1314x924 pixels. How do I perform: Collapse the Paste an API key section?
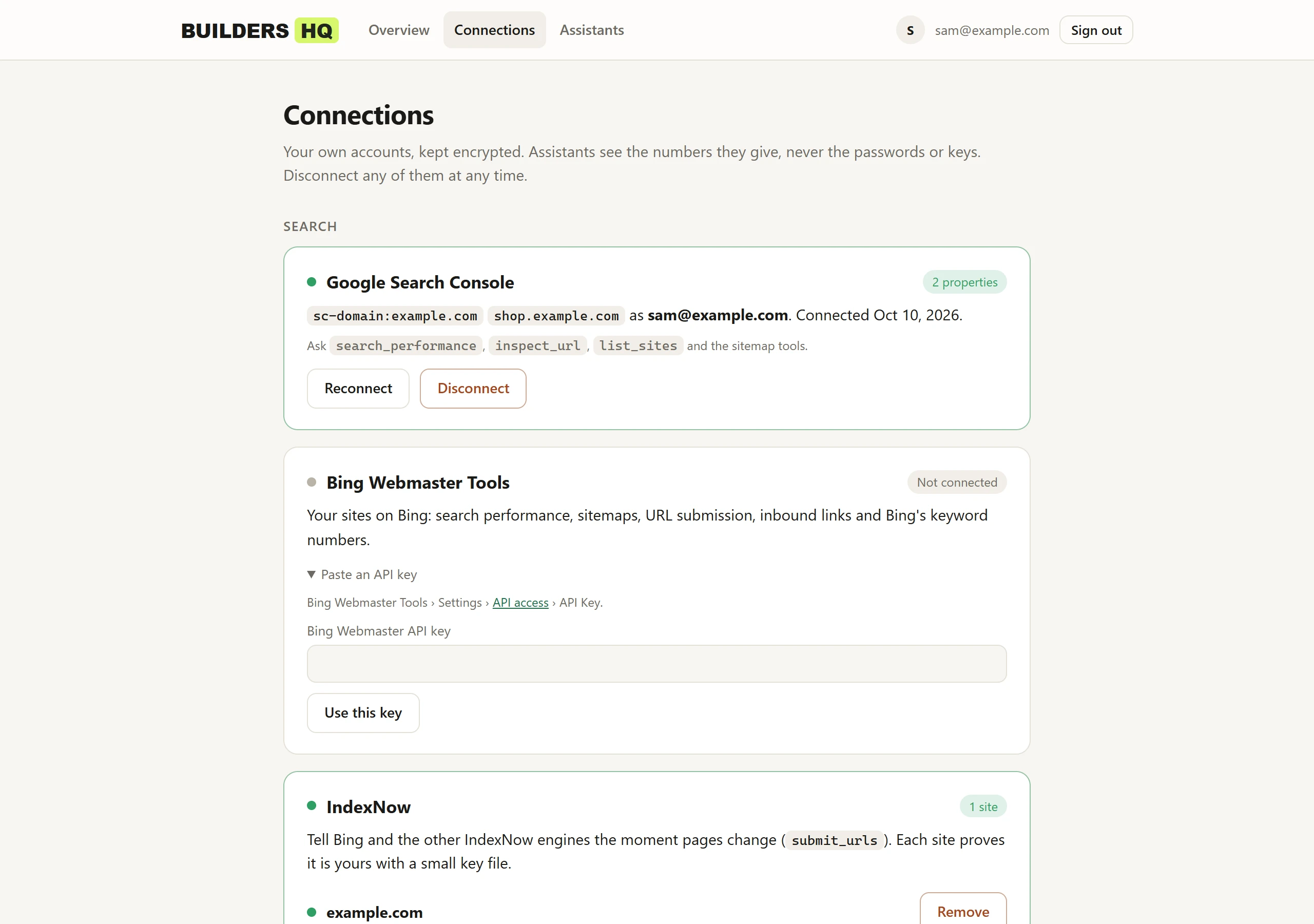tap(362, 574)
